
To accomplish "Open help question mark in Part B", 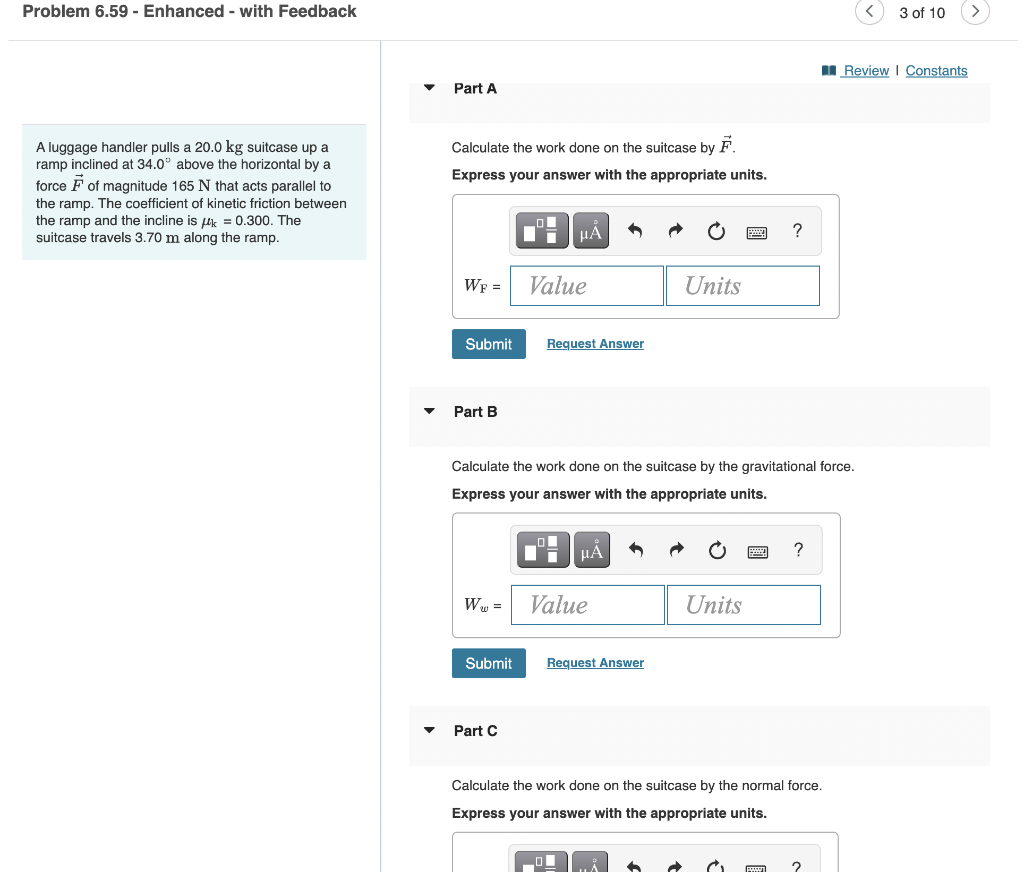I will point(799,549).
